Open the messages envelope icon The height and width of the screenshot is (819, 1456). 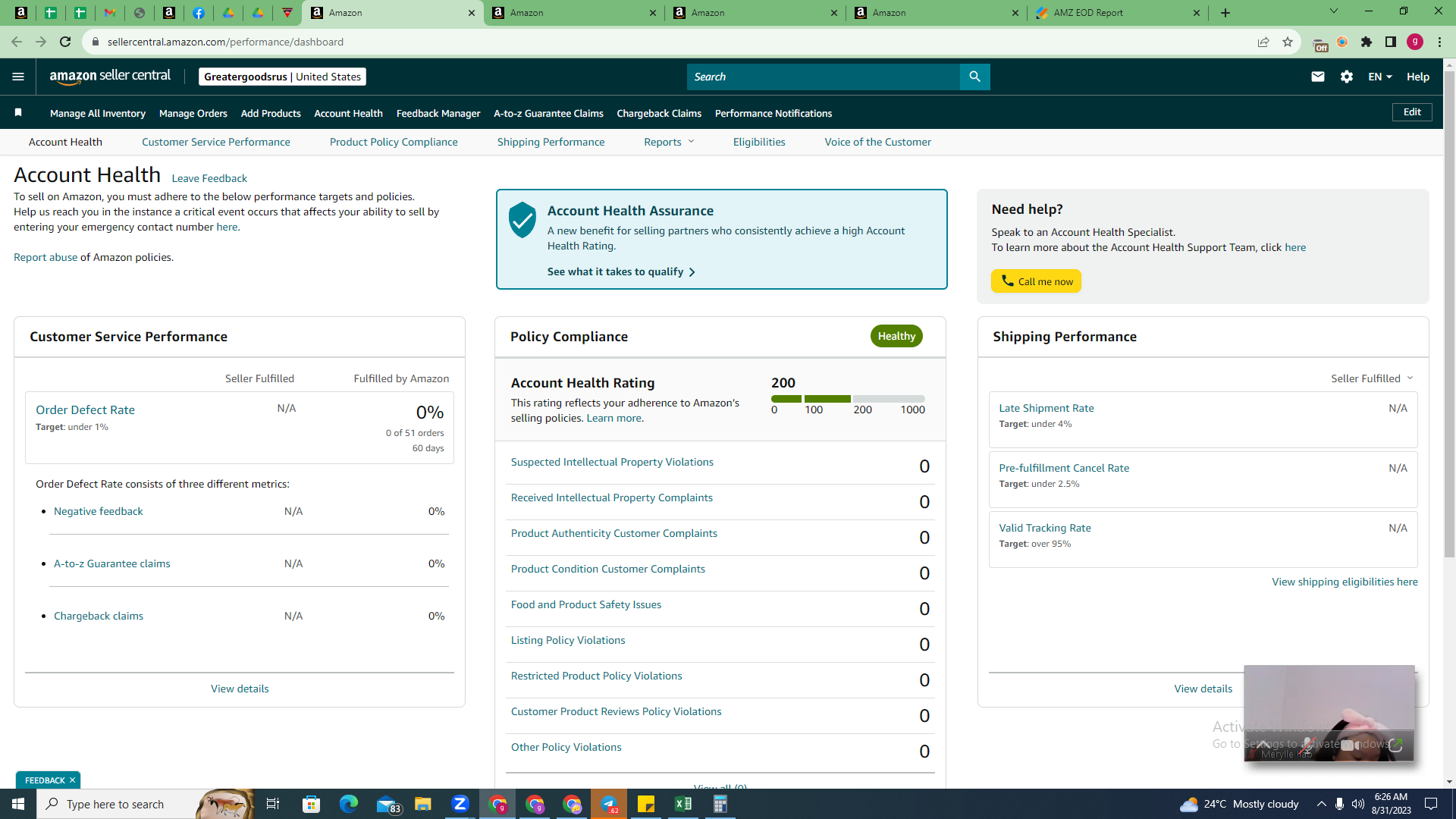click(x=1318, y=77)
